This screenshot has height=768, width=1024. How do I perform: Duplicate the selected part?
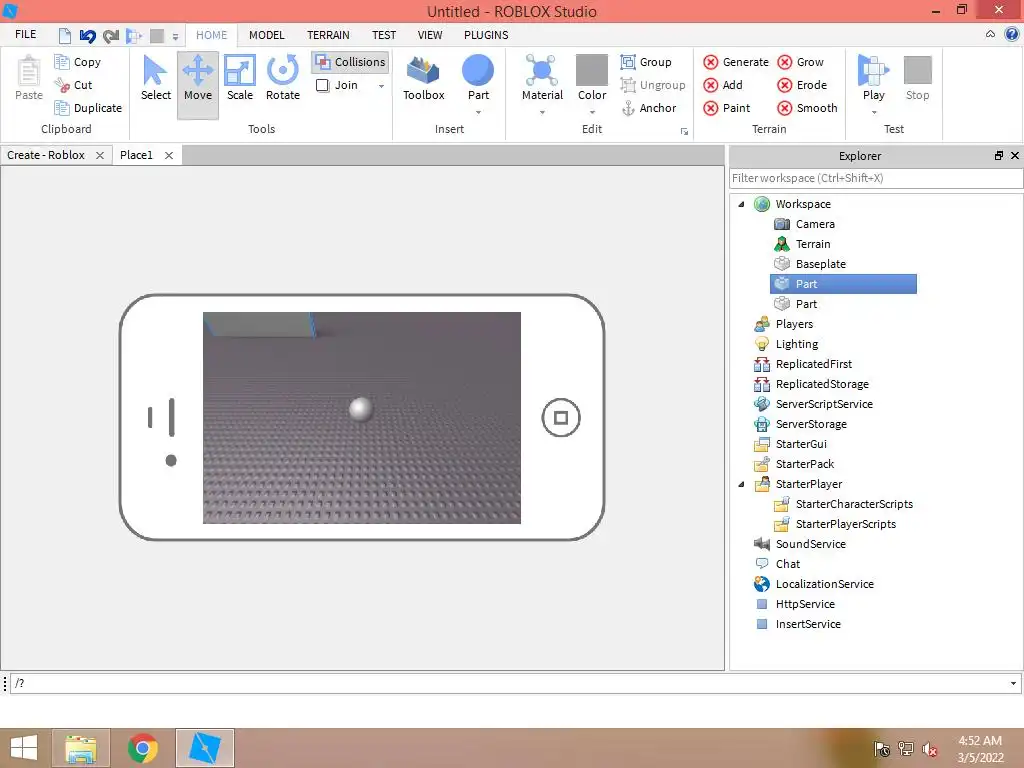point(88,108)
